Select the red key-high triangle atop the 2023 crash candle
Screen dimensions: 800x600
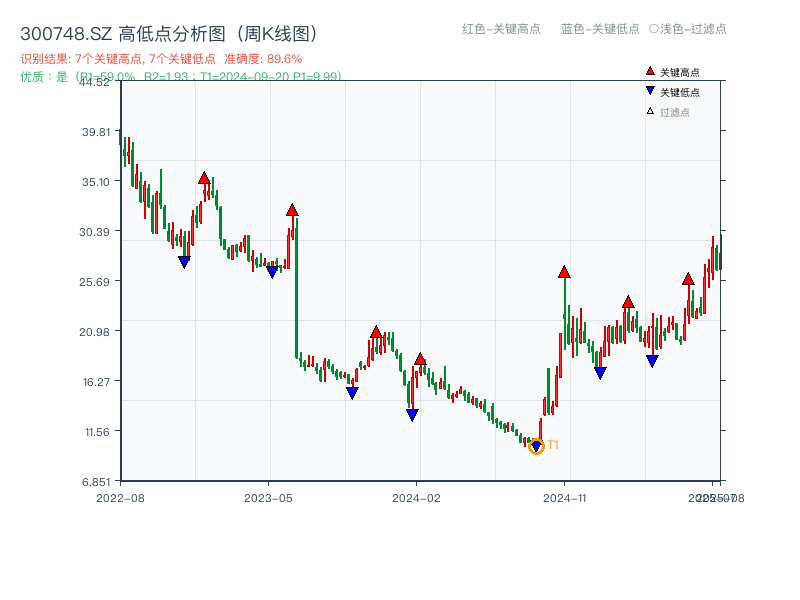(x=292, y=210)
